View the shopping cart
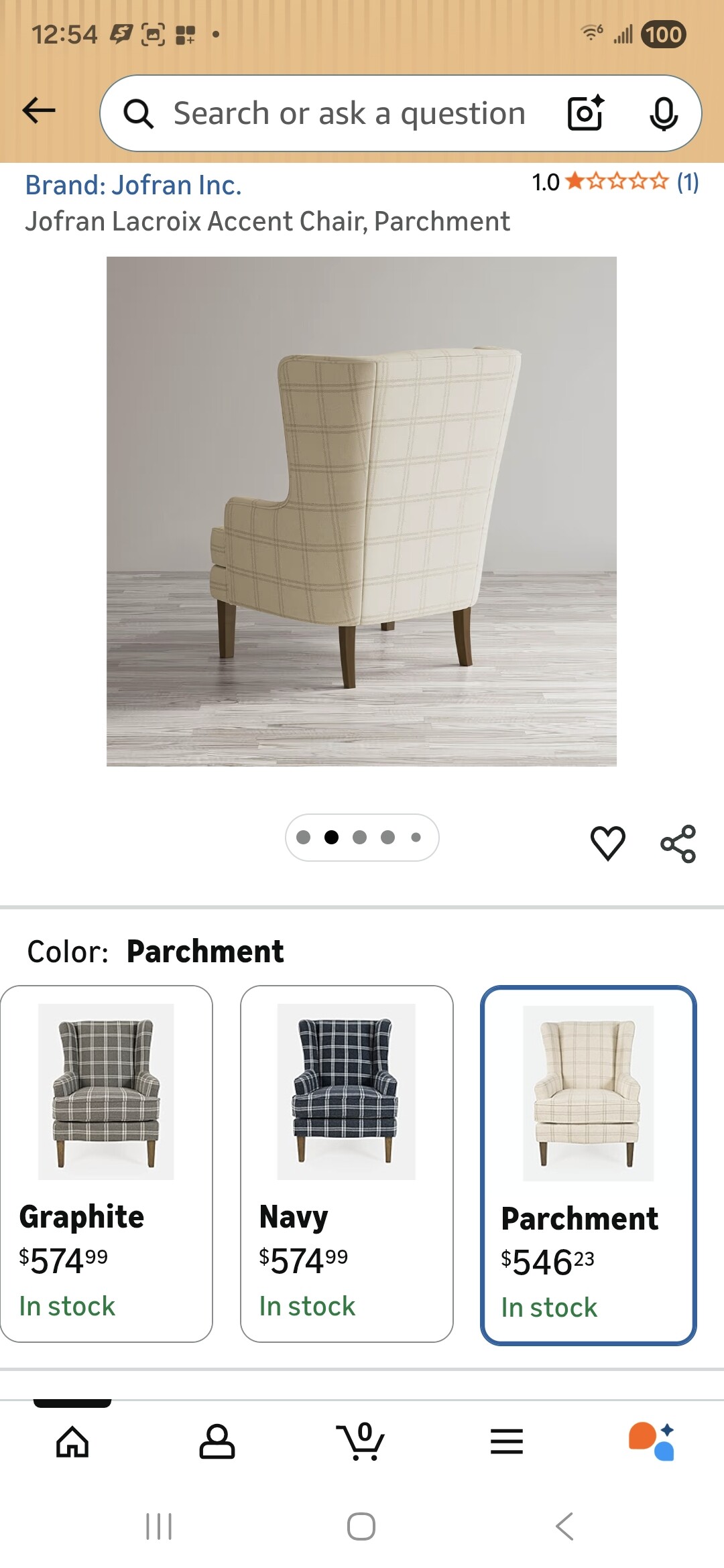 pos(361,1441)
